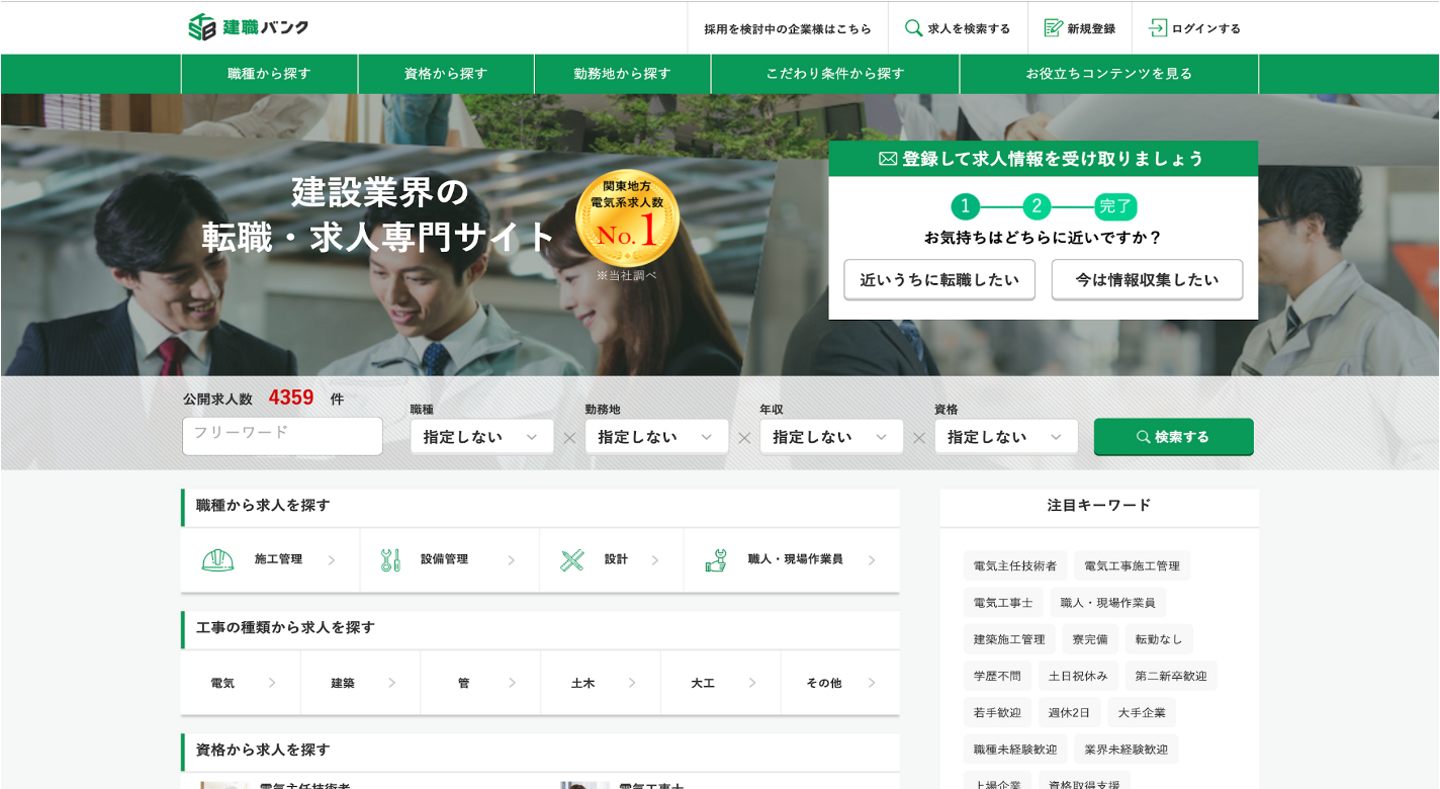This screenshot has height=789, width=1440.
Task: Click 大手企業 keyword tag
Action: pyautogui.click(x=1141, y=713)
